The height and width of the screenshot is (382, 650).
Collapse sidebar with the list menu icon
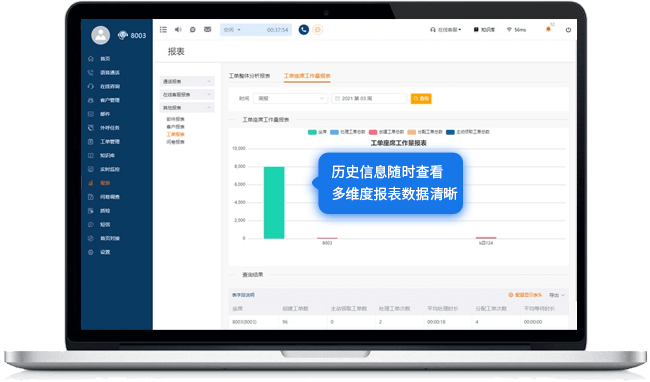click(163, 29)
